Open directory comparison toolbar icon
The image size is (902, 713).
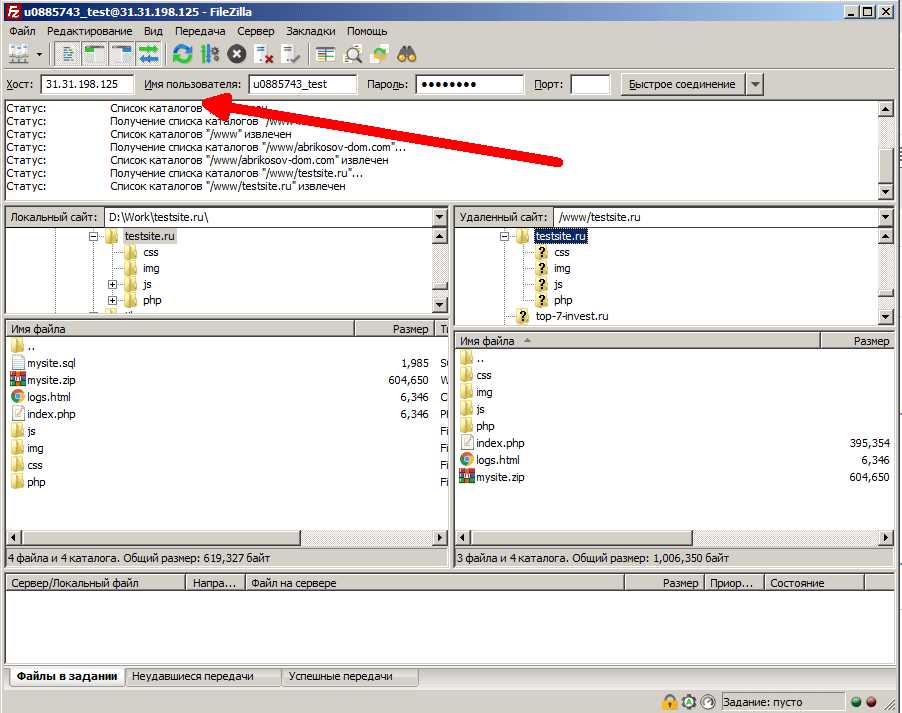pyautogui.click(x=352, y=54)
